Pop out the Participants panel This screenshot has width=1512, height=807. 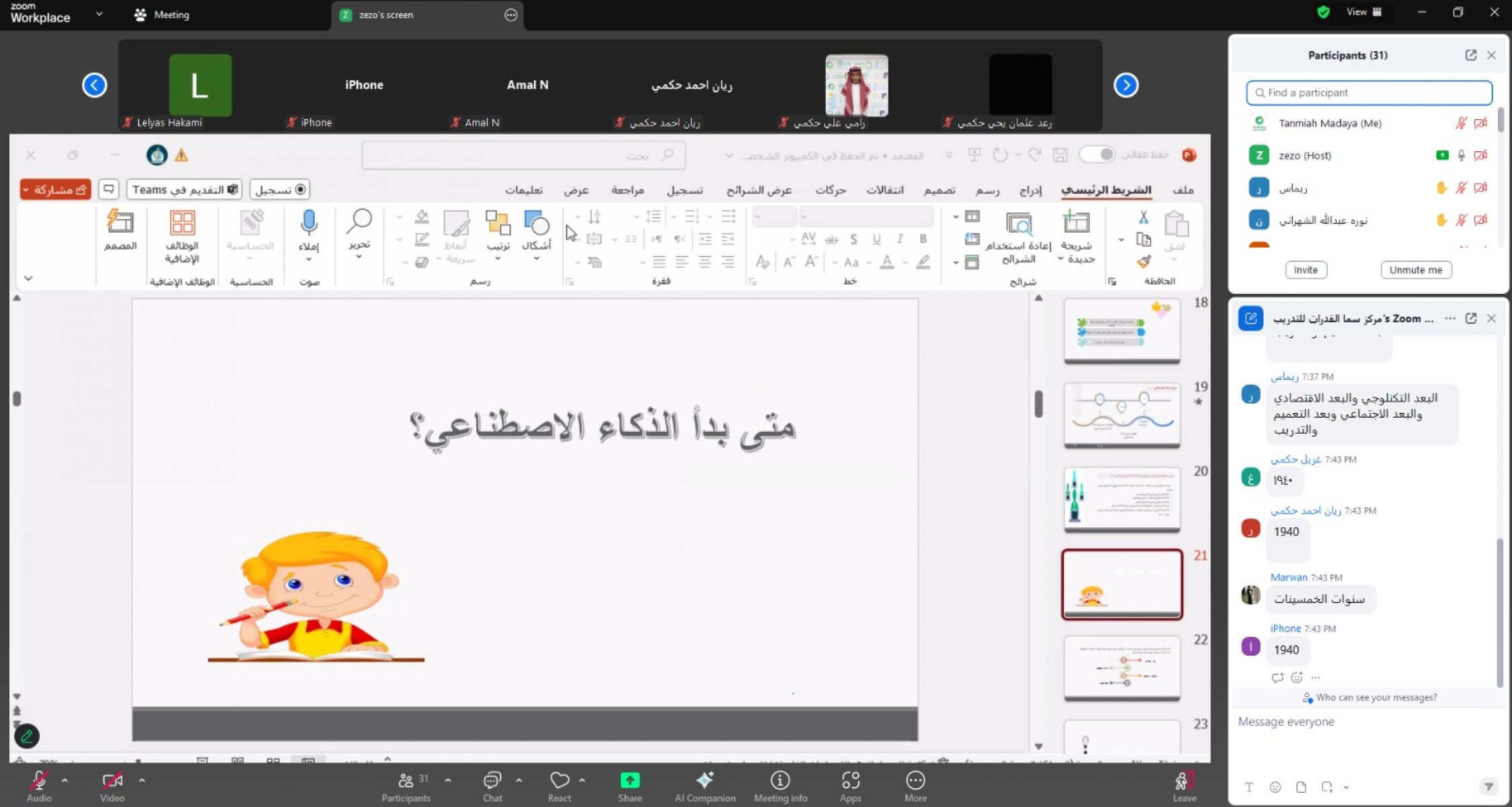(1470, 55)
